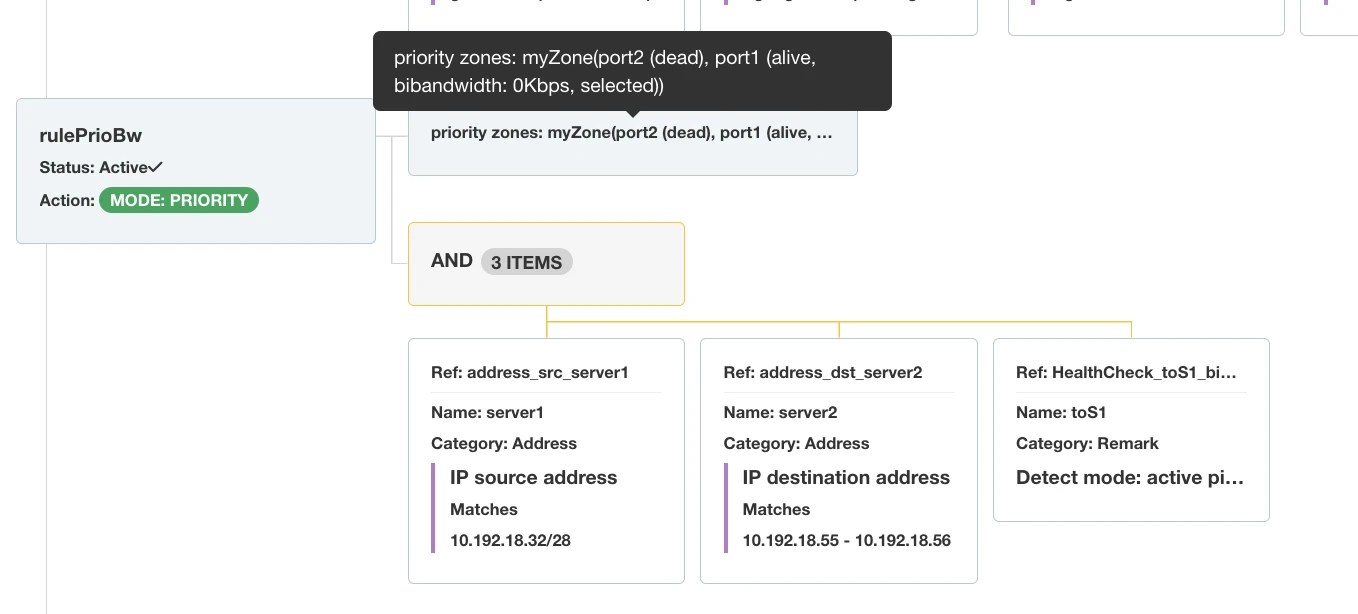The height and width of the screenshot is (614, 1358).
Task: Select the IP destination address heading
Action: tap(846, 477)
